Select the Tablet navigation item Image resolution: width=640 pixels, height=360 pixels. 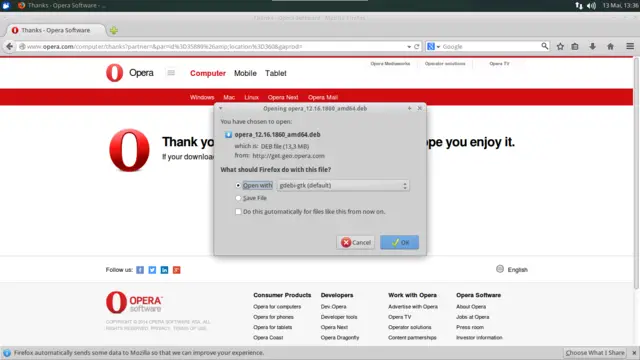click(276, 73)
